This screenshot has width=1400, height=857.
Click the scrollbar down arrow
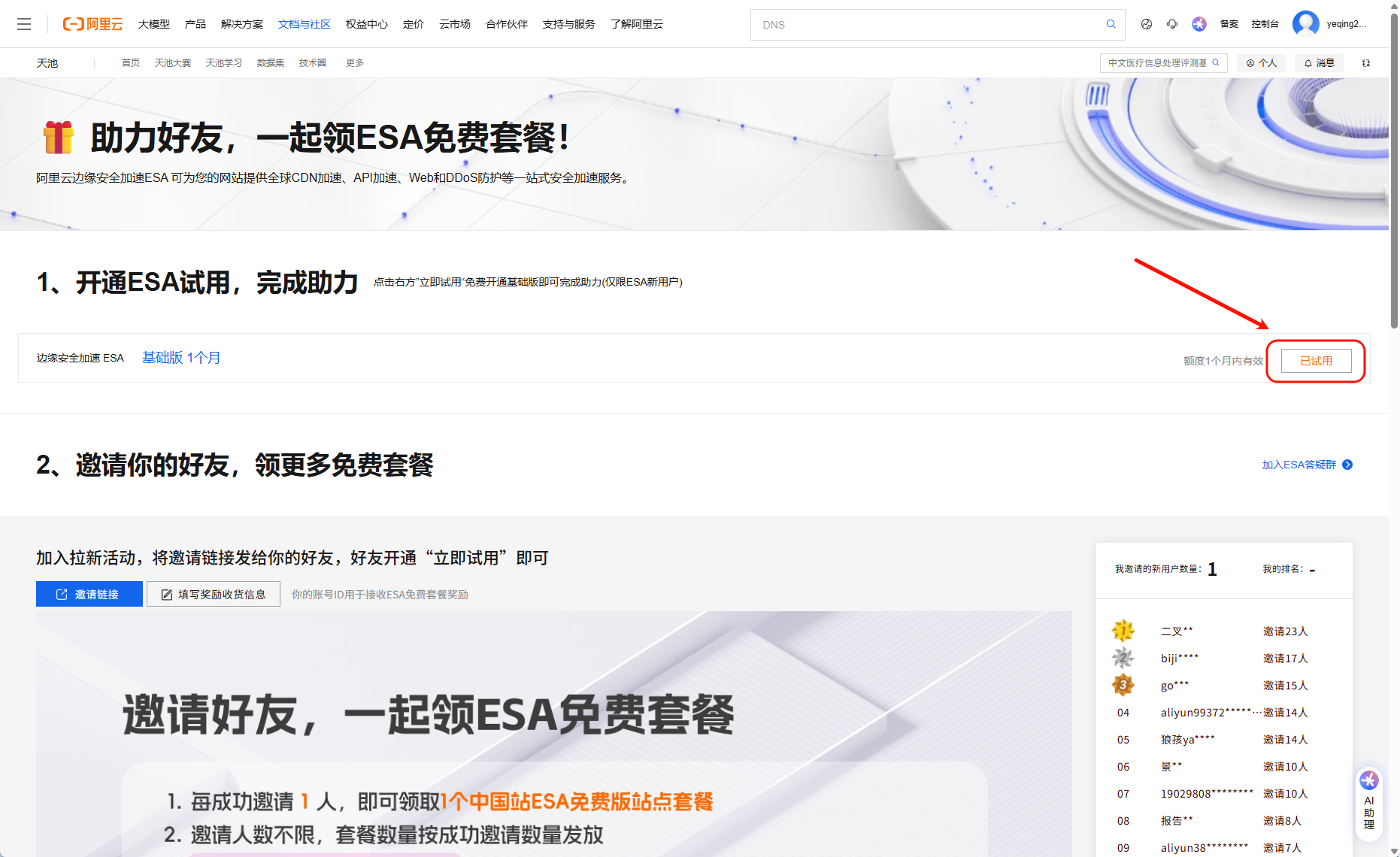1394,852
